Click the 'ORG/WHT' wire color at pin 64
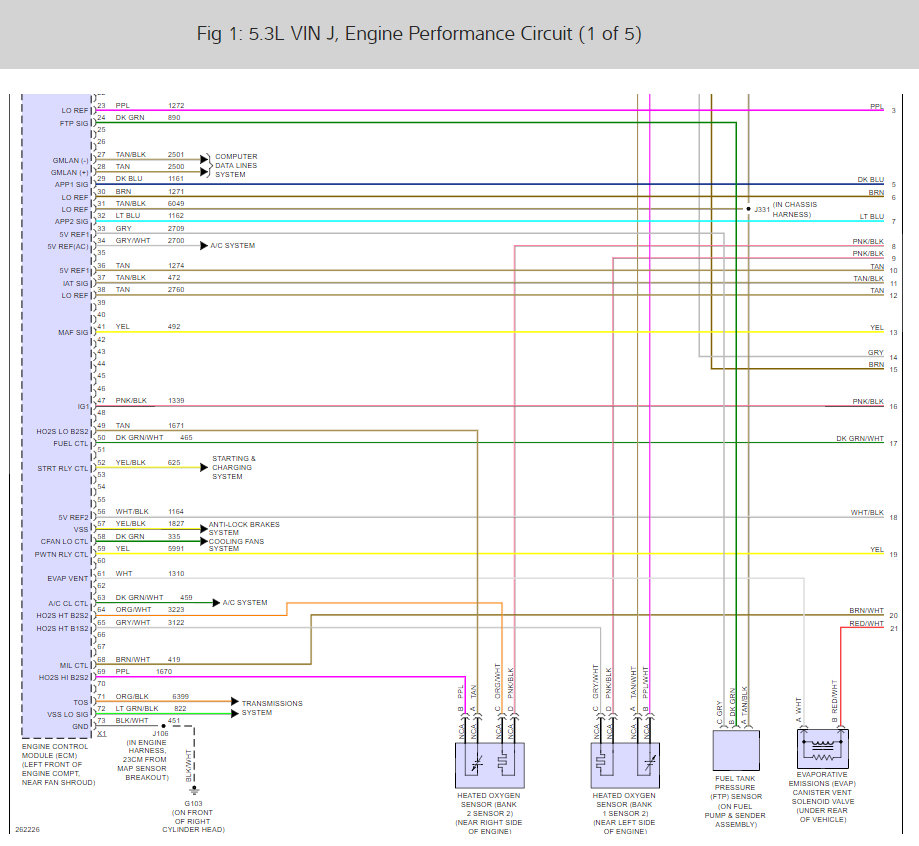Viewport: 919px width, 846px height. pyautogui.click(x=133, y=610)
